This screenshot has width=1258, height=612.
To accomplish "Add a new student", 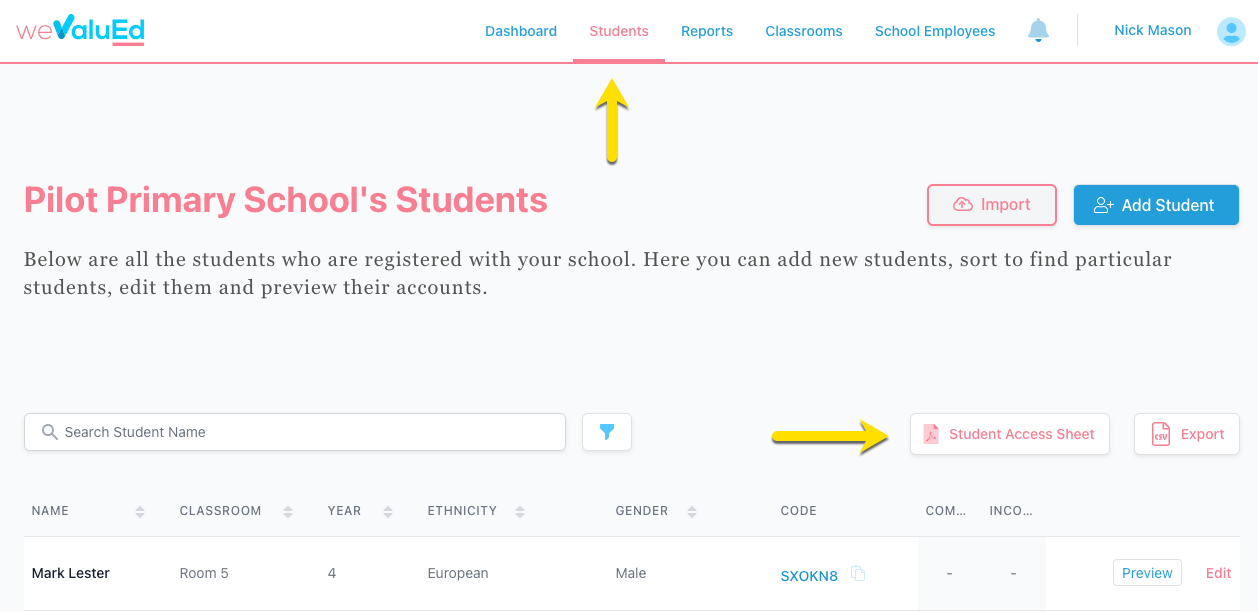I will pos(1156,205).
